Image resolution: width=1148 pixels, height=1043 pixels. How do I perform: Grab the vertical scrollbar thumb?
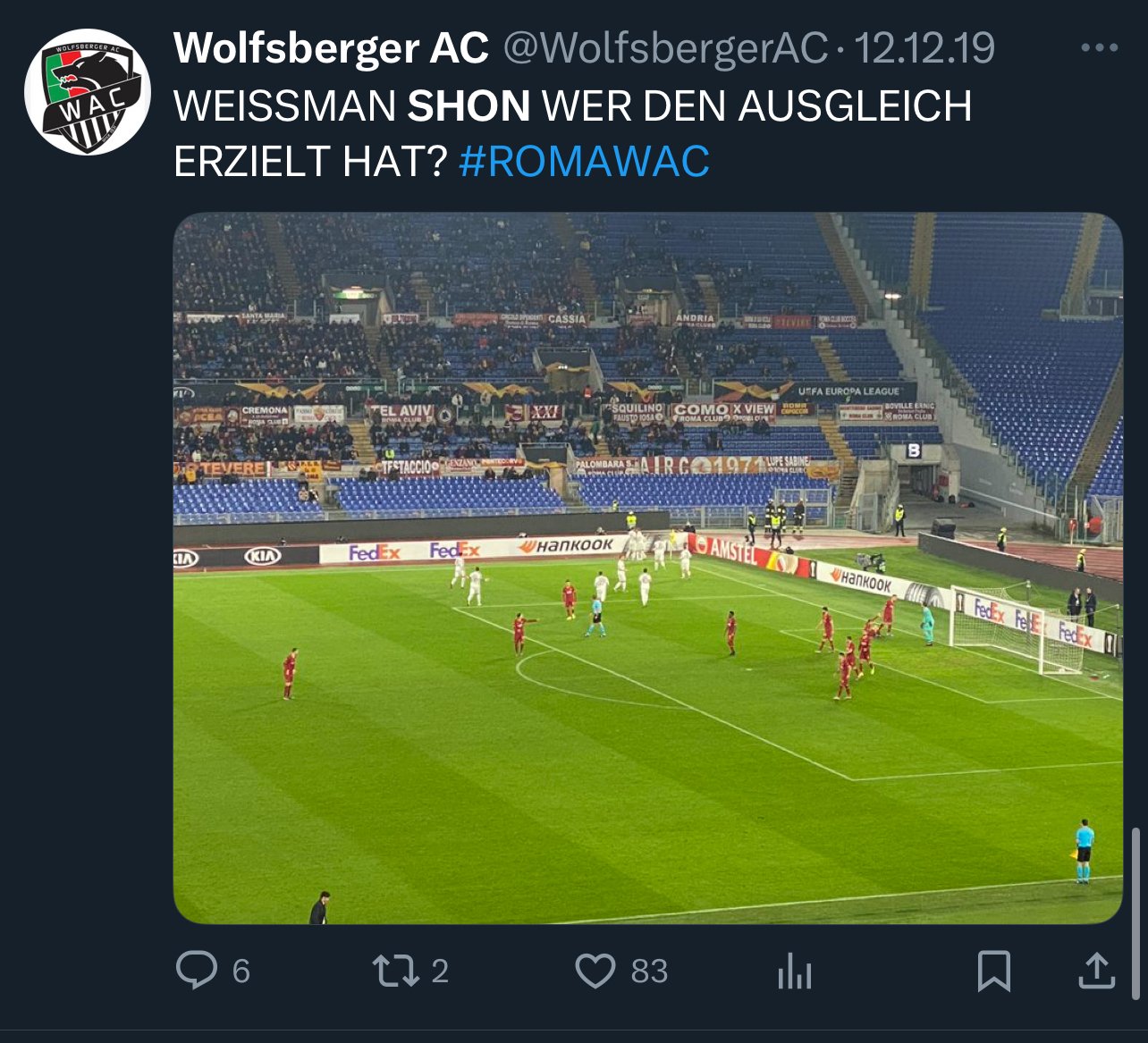(1135, 913)
